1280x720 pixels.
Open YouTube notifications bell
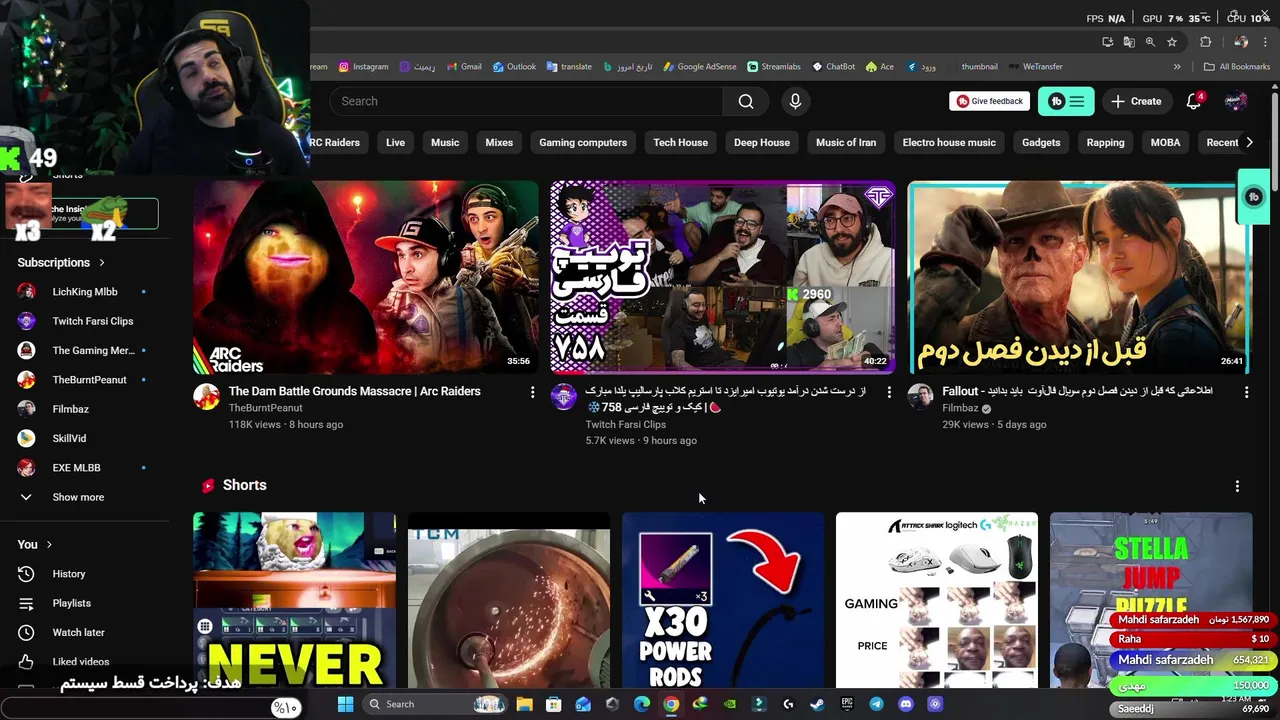point(1193,101)
